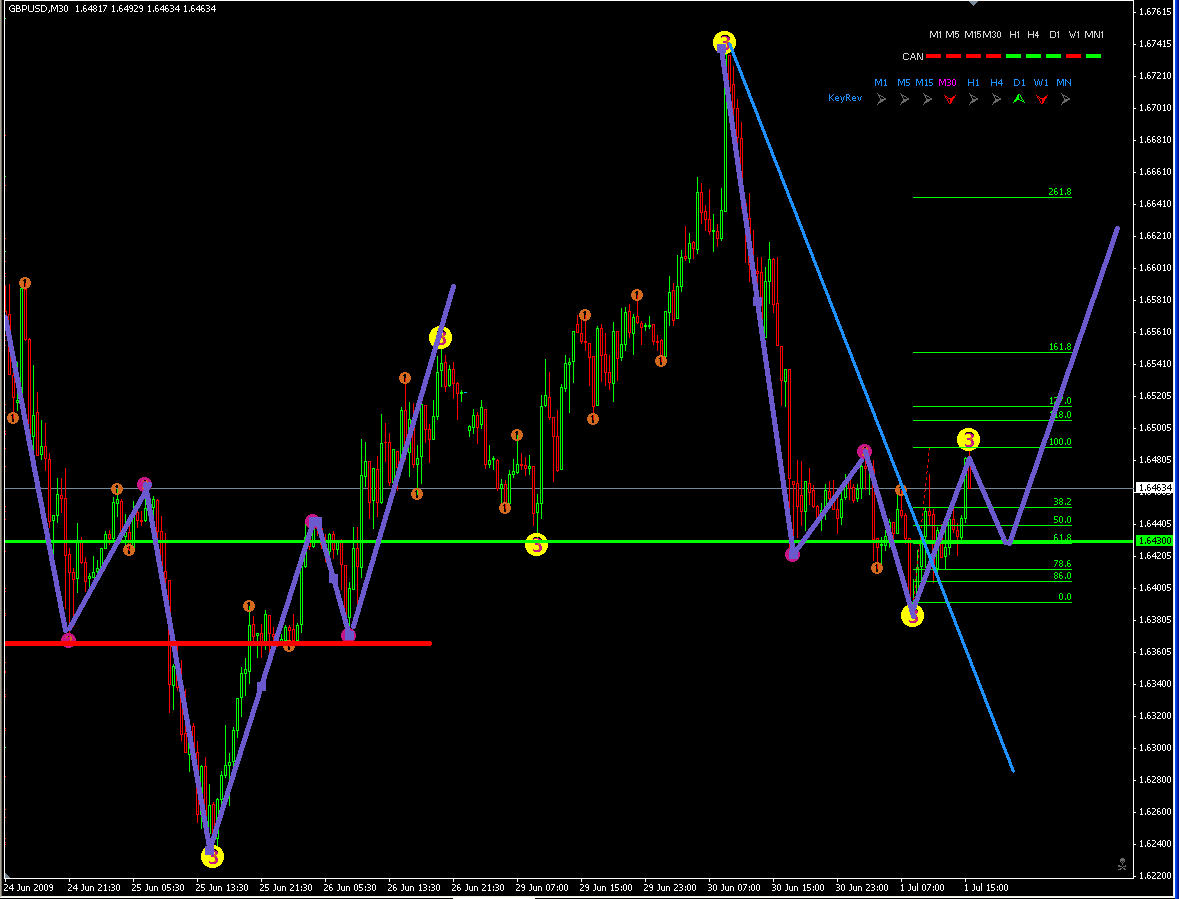Click the KeyRev indicator label

[x=845, y=98]
